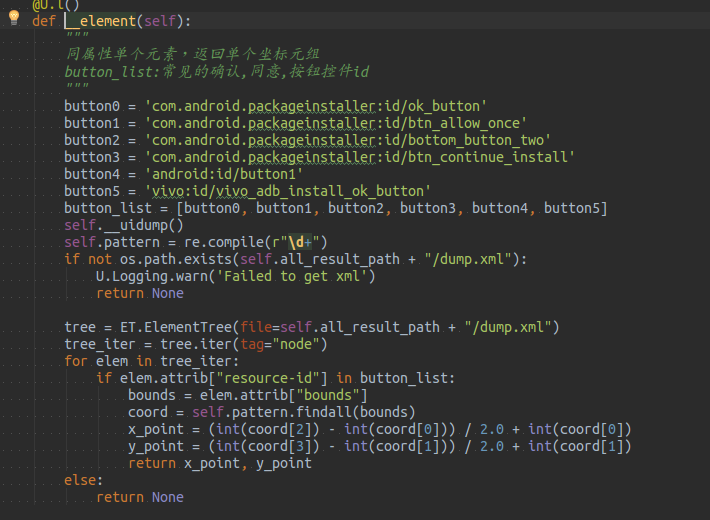Image resolution: width=710 pixels, height=520 pixels.
Task: Click the vivo_adb_install_ok_button string
Action: coord(288,191)
